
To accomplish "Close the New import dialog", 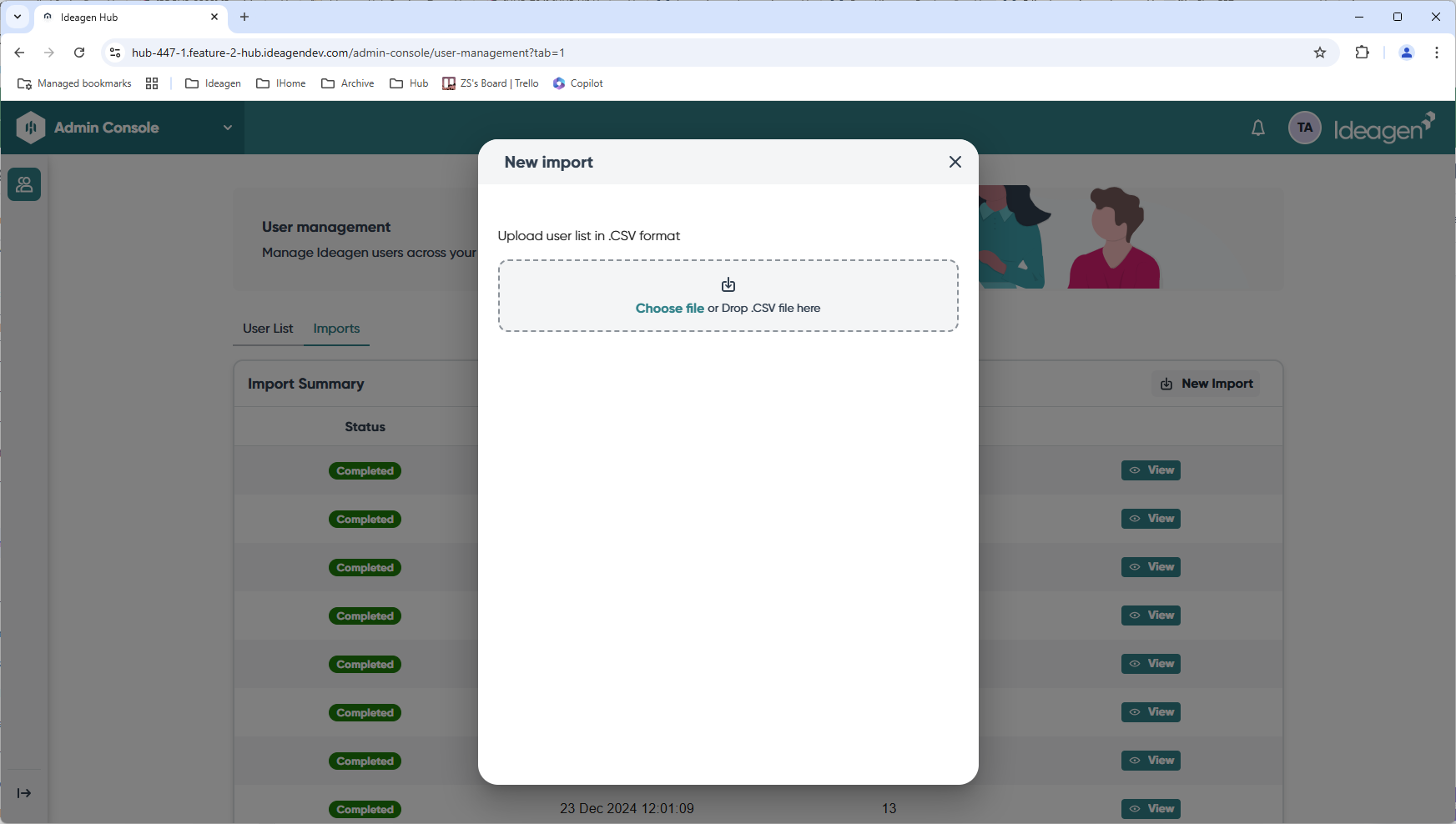I will [x=955, y=162].
